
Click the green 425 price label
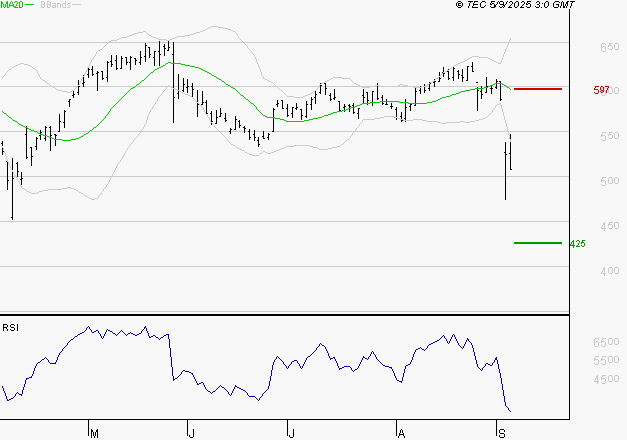[577, 244]
